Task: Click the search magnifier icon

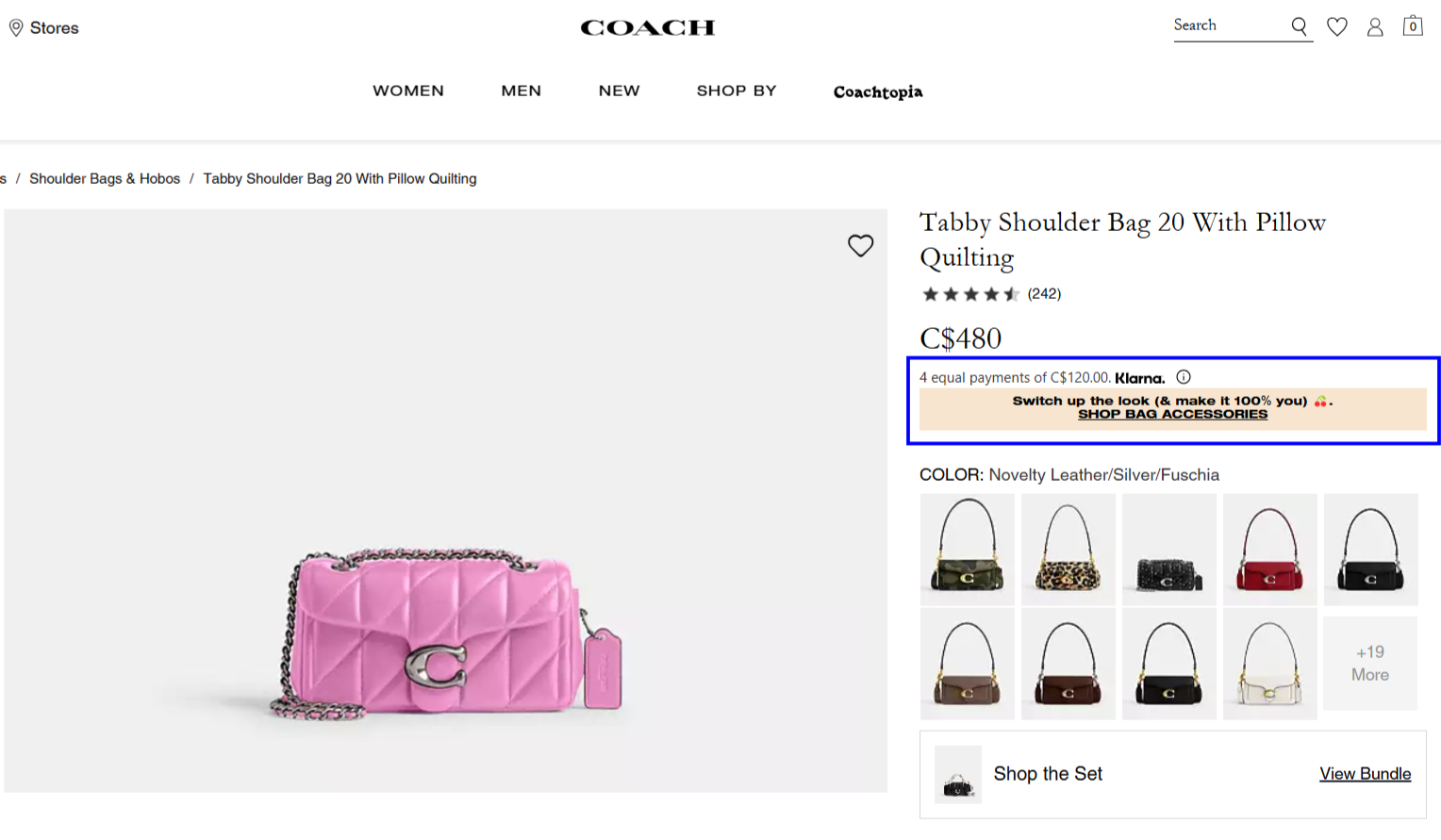Action: [1299, 26]
